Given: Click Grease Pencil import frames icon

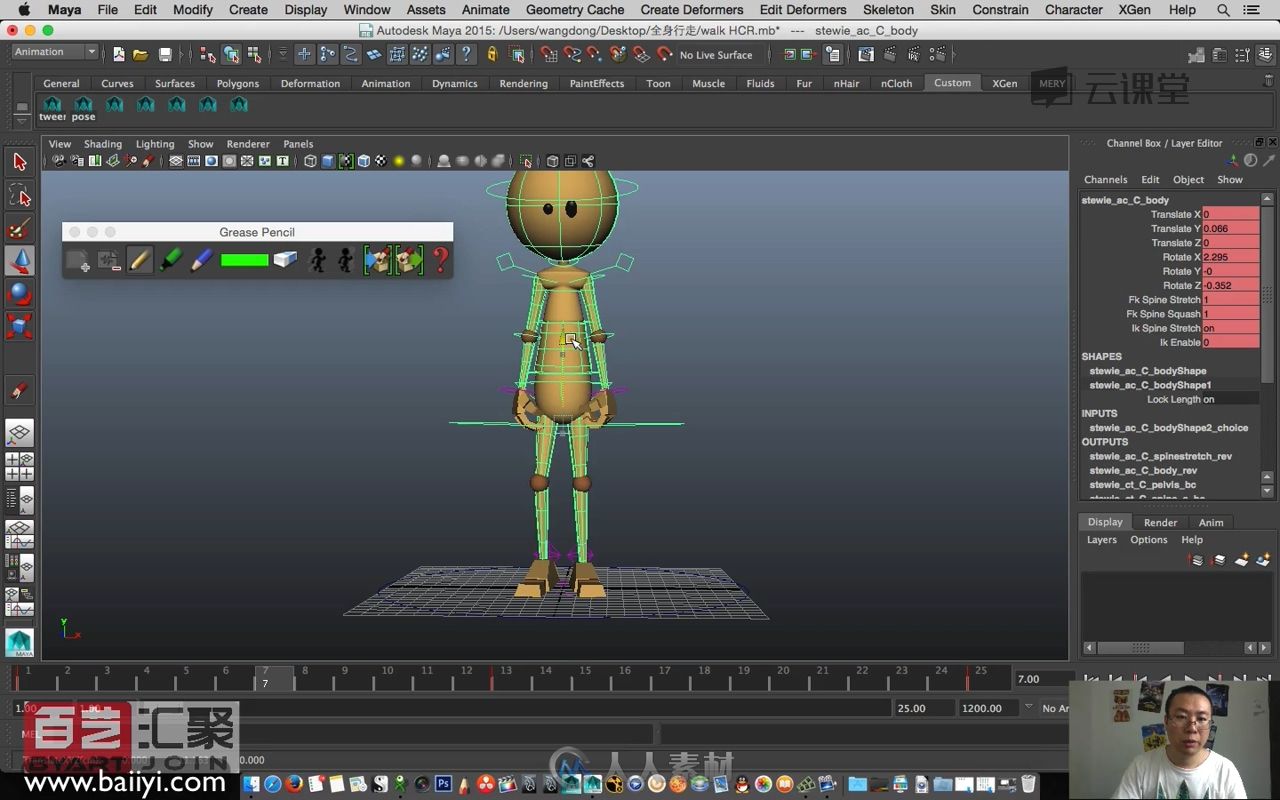Looking at the screenshot, I should point(377,261).
